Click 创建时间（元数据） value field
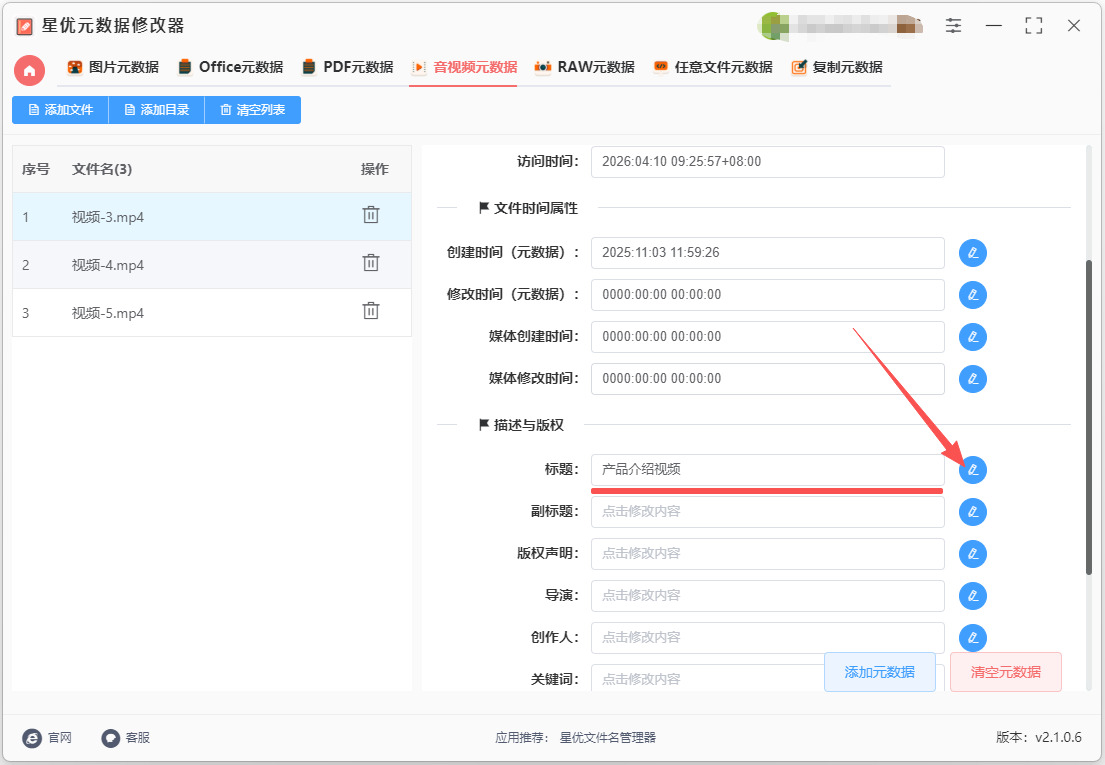This screenshot has height=765, width=1105. [x=767, y=252]
